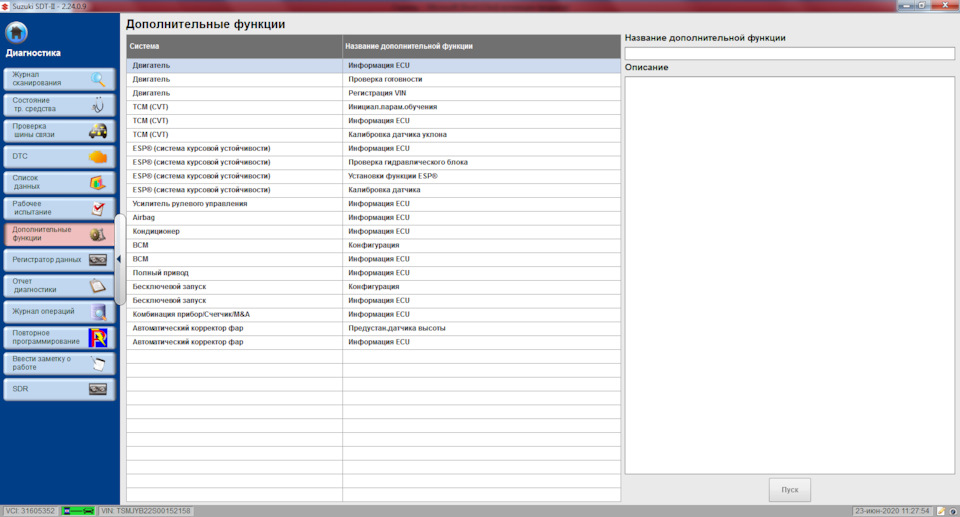This screenshot has height=517, width=960.
Task: Open Отчет диагностики in the sidebar
Action: [x=58, y=286]
